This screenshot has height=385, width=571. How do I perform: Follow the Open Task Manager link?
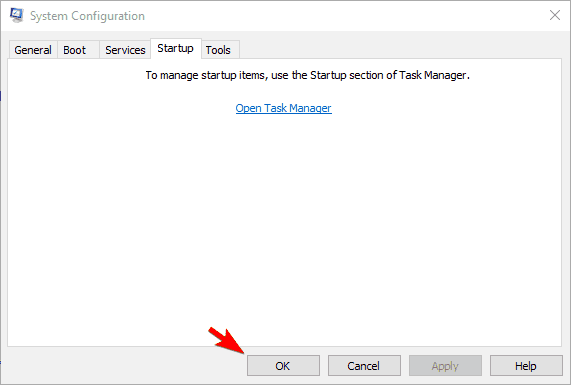click(x=283, y=108)
